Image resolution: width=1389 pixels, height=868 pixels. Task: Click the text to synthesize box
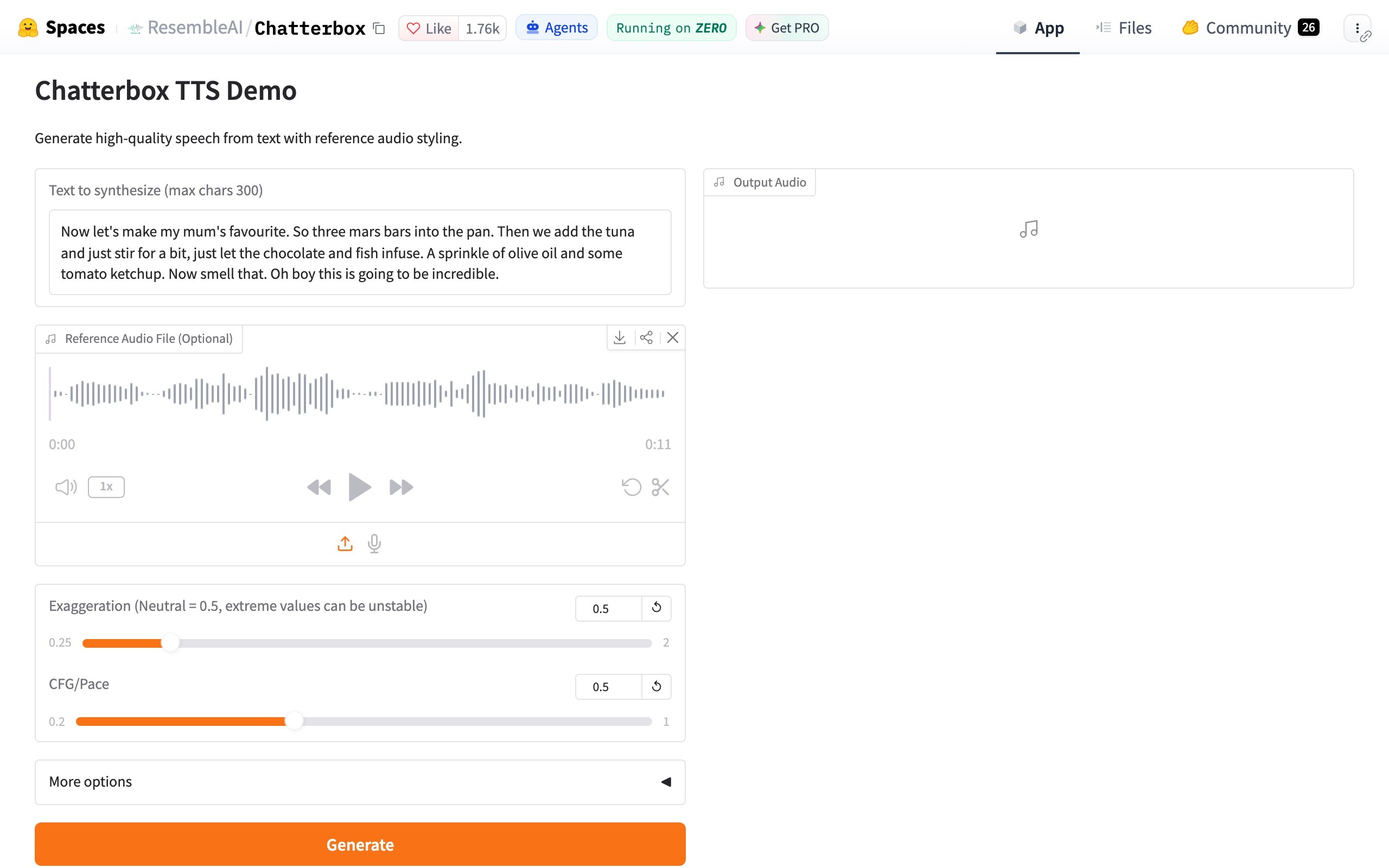360,253
